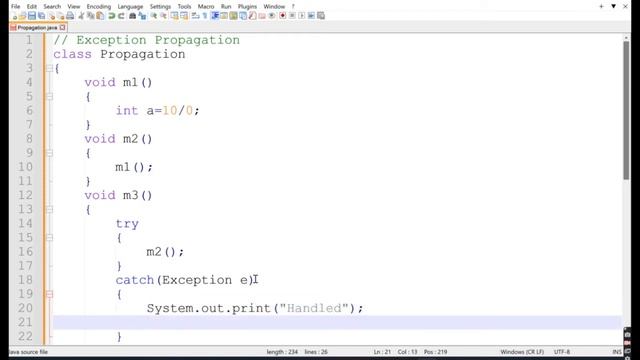Click the 'length : 234' status entry
The image size is (640, 360).
click(282, 351)
